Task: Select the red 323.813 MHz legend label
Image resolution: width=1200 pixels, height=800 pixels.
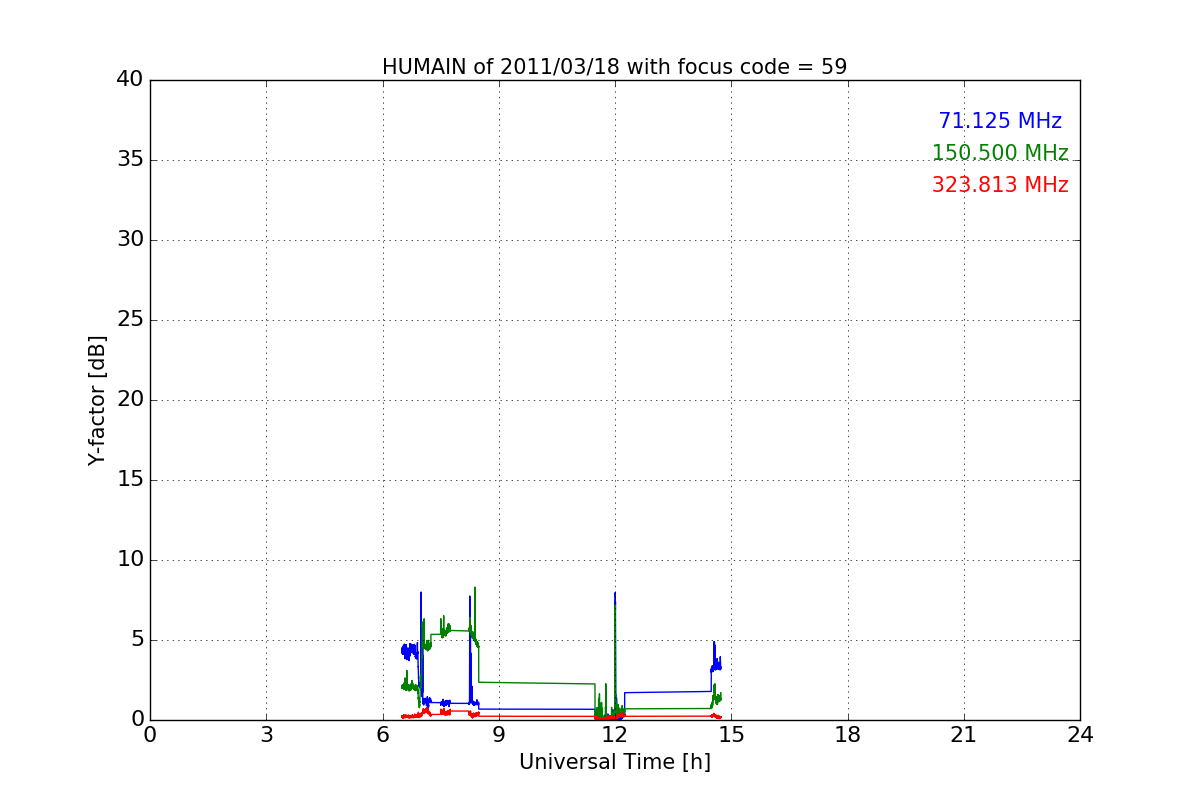Action: 1000,185
